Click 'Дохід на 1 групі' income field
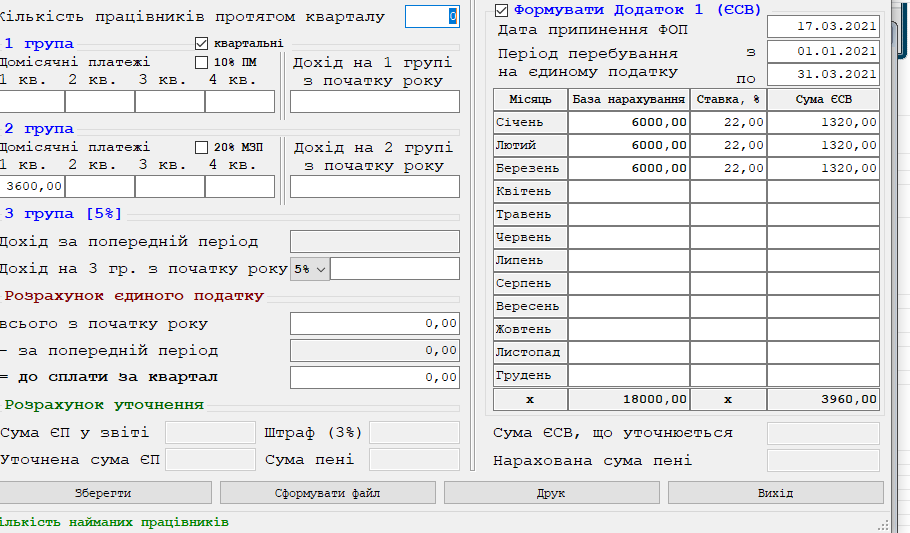The image size is (910, 533). (x=375, y=102)
